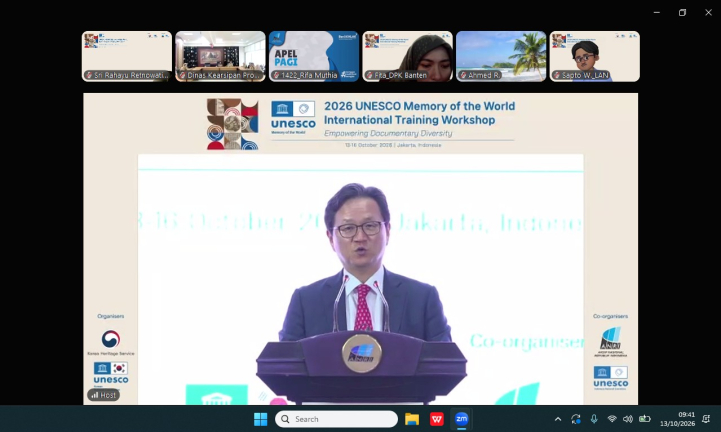Image resolution: width=721 pixels, height=432 pixels.
Task: Click the muted mic icon on Sri Rahayu tile
Action: (89, 75)
